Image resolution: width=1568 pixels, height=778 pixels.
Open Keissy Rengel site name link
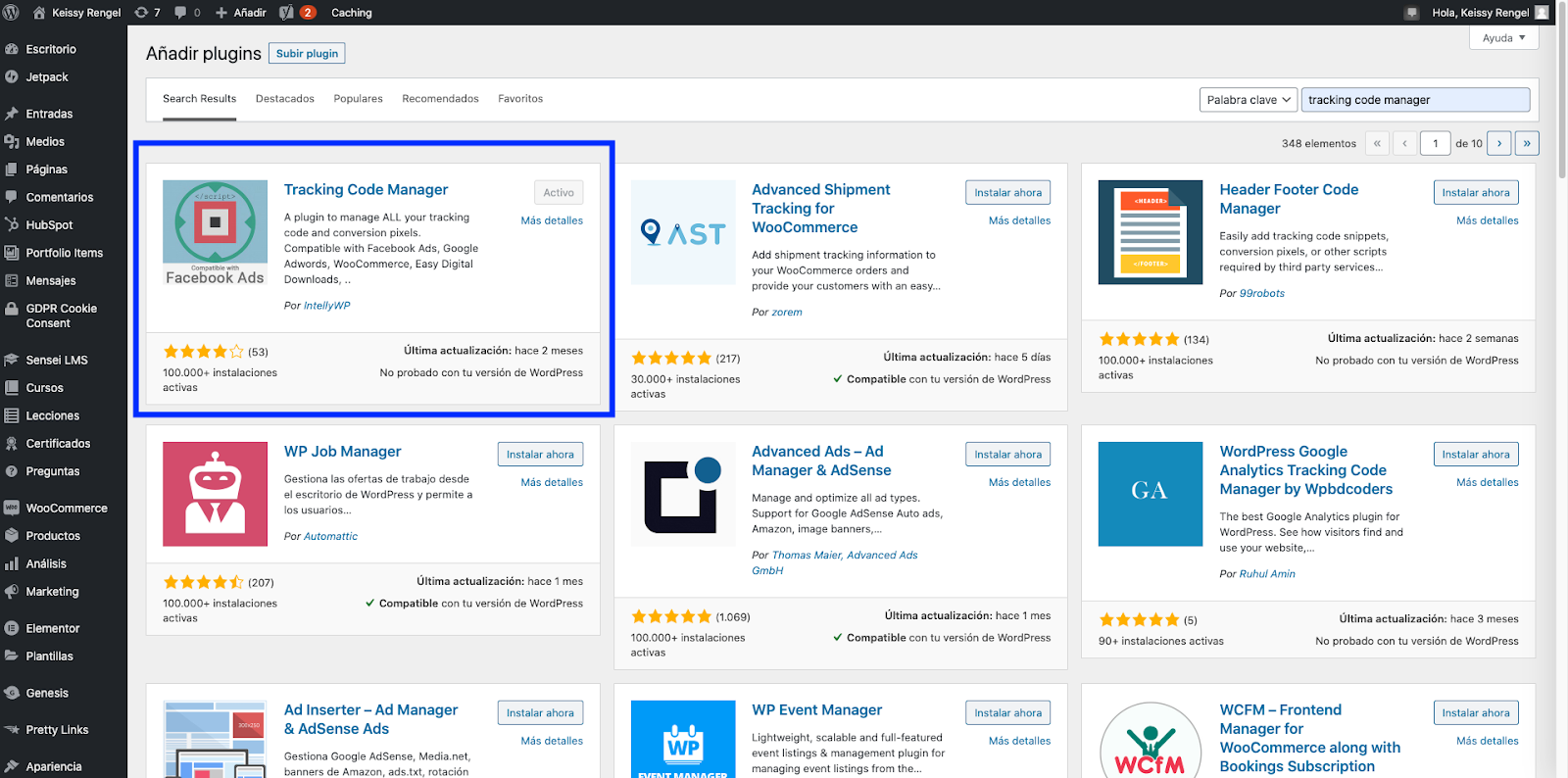pos(77,13)
